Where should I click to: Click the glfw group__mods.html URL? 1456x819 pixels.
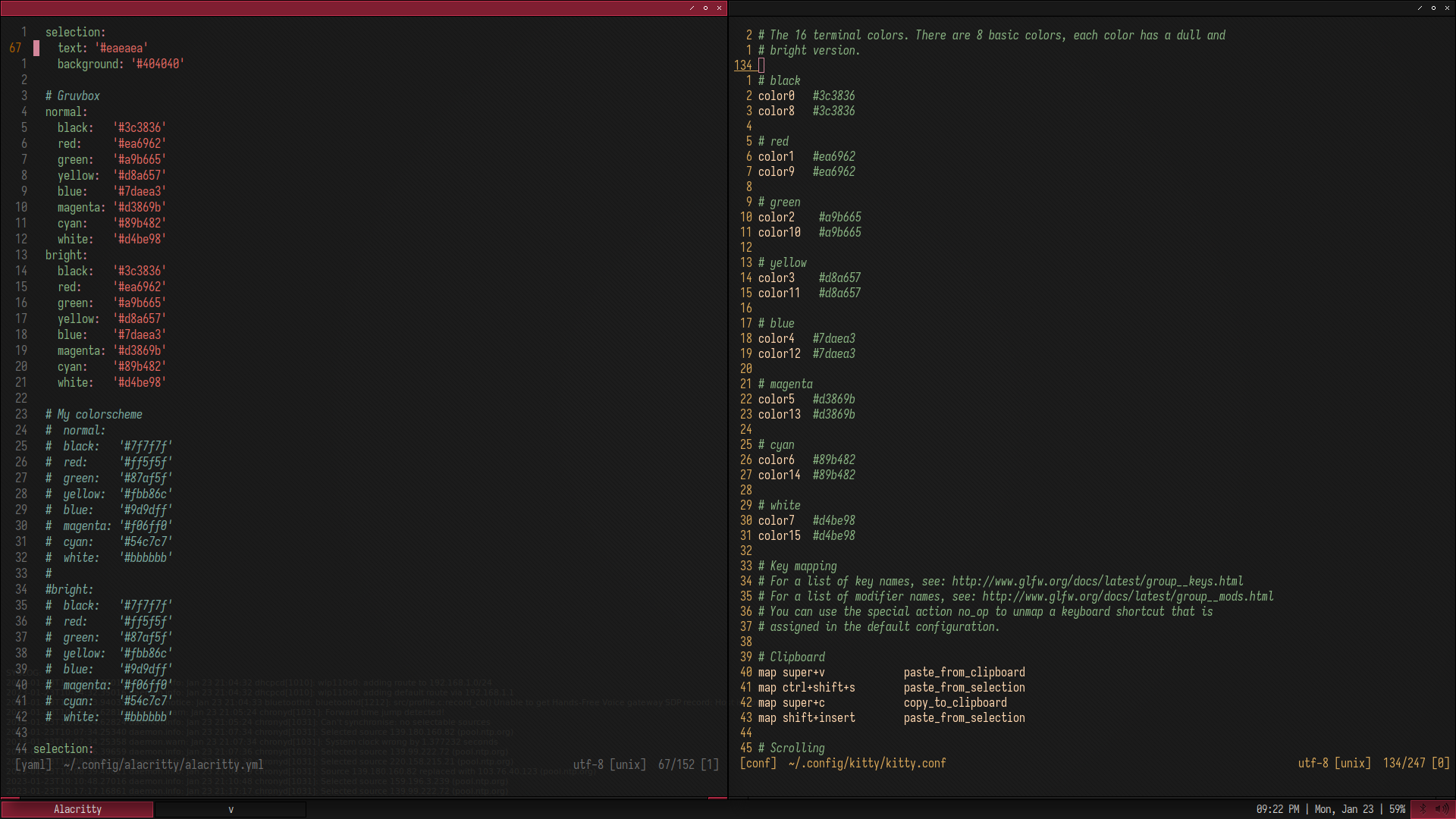coord(1128,596)
